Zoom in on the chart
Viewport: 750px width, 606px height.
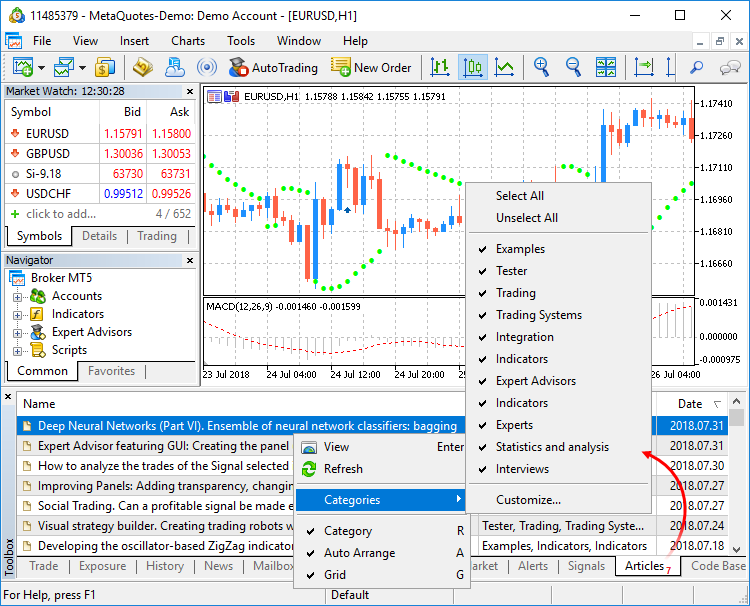(x=541, y=68)
